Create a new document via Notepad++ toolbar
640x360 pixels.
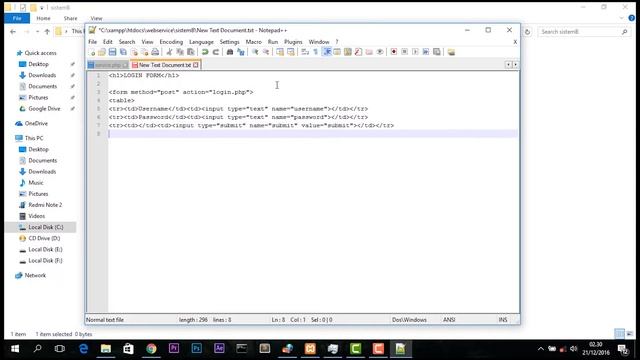tap(92, 52)
